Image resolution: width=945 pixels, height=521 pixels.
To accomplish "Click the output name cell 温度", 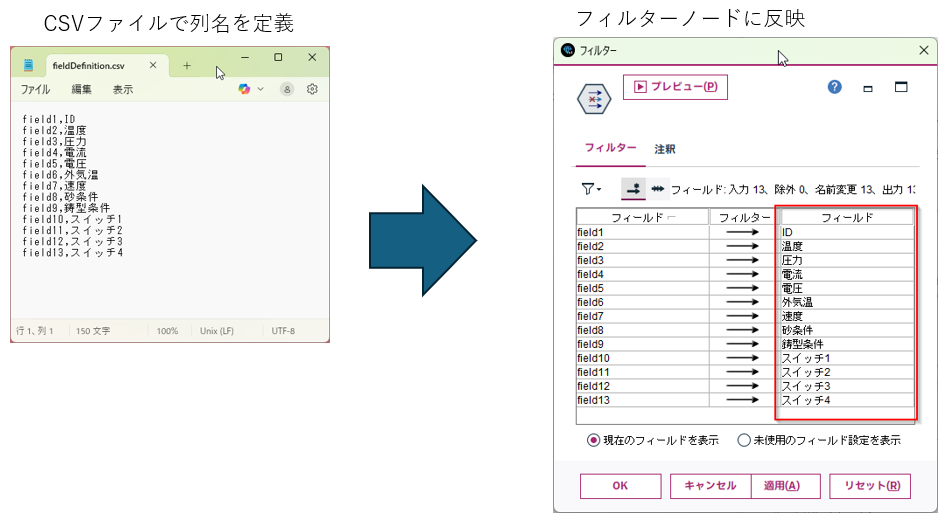I will [x=847, y=246].
